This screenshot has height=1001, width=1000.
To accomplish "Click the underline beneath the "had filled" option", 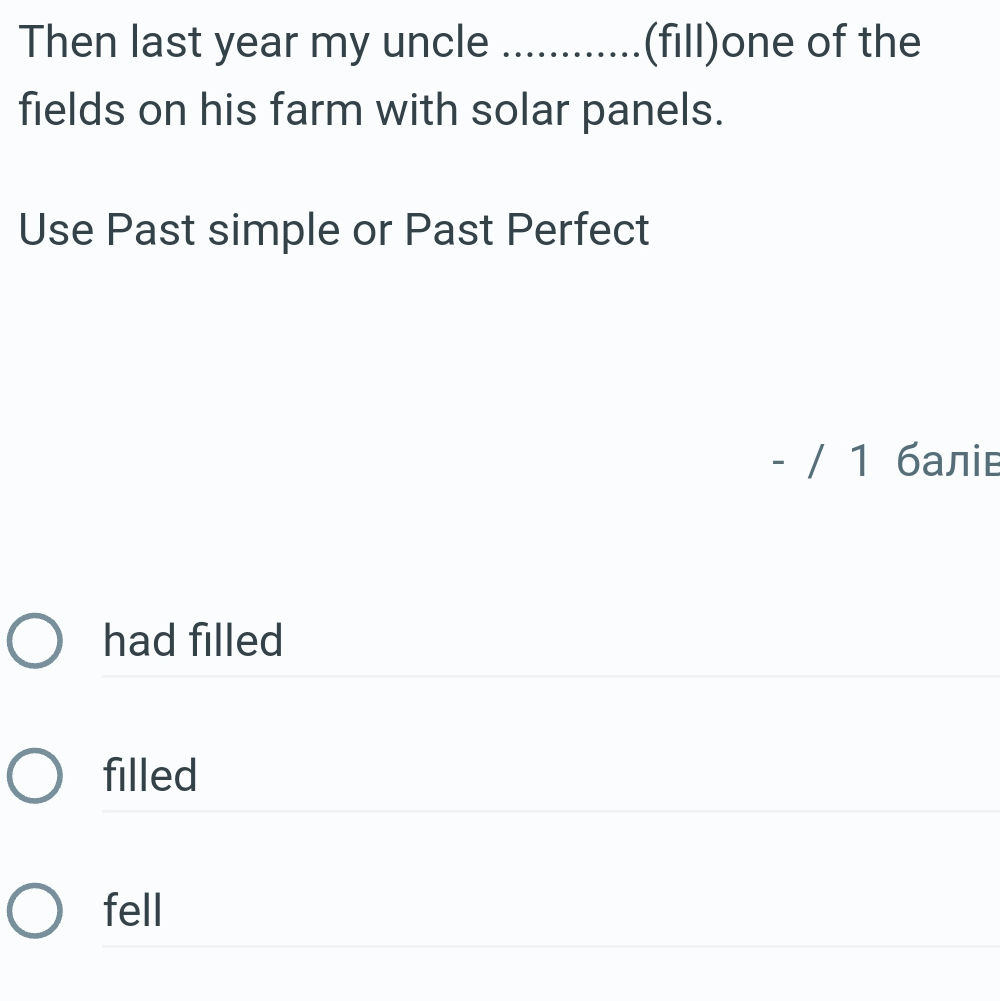I will [550, 676].
